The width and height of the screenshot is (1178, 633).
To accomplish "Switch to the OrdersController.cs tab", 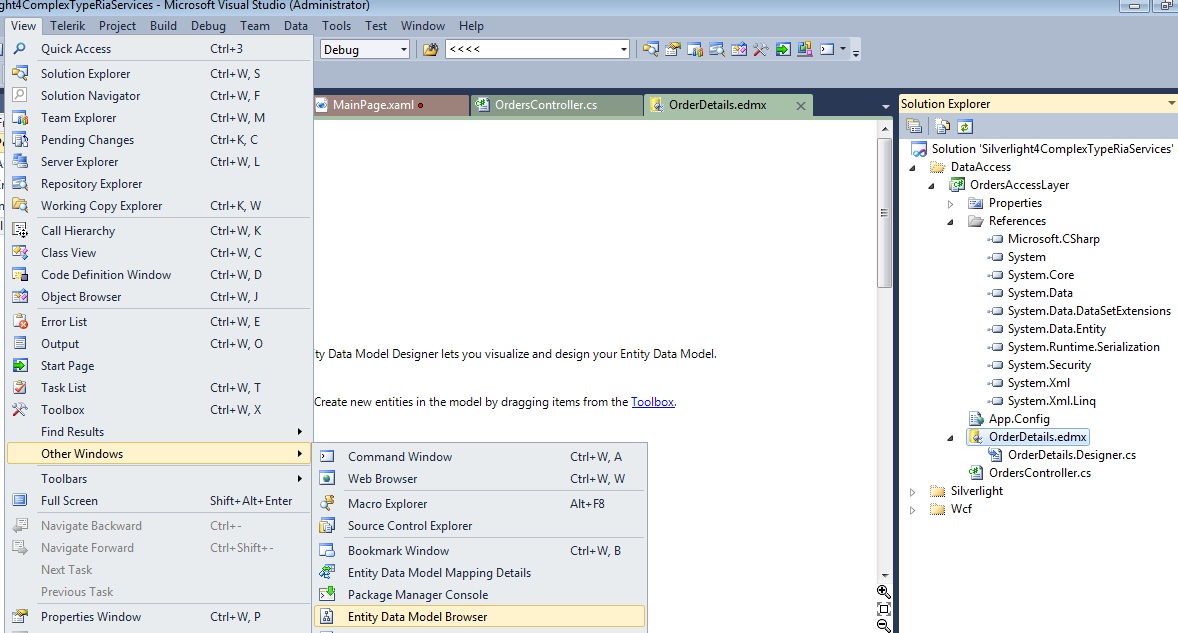I will tap(557, 105).
